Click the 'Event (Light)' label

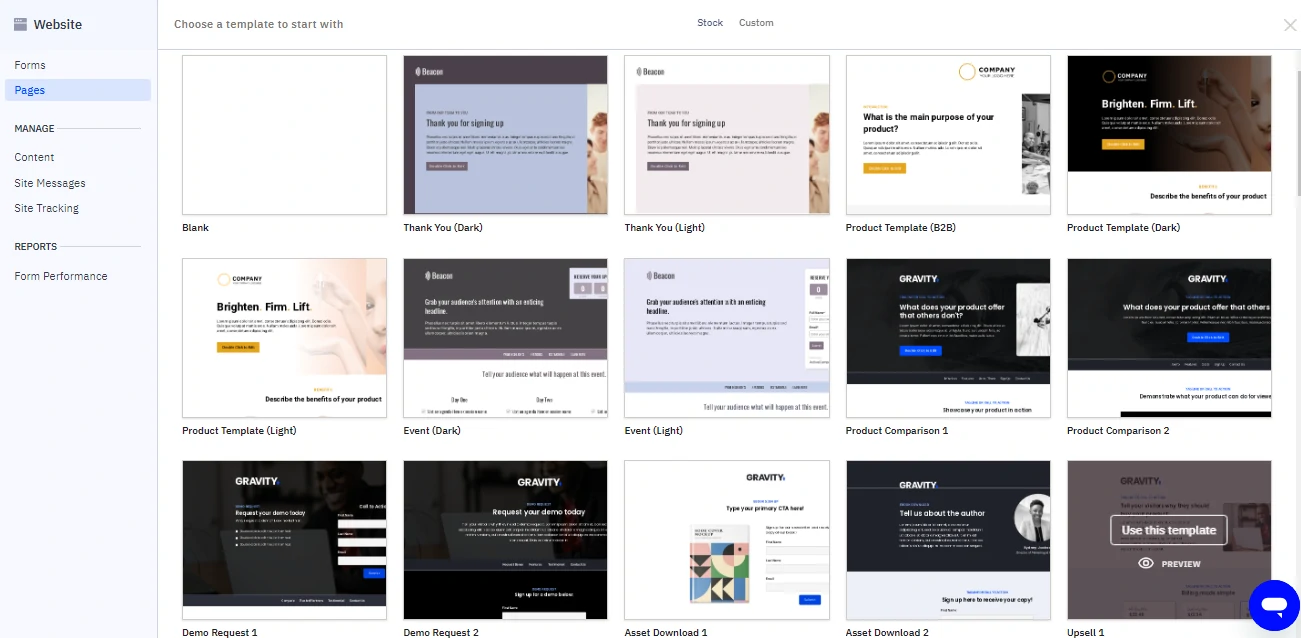654,431
